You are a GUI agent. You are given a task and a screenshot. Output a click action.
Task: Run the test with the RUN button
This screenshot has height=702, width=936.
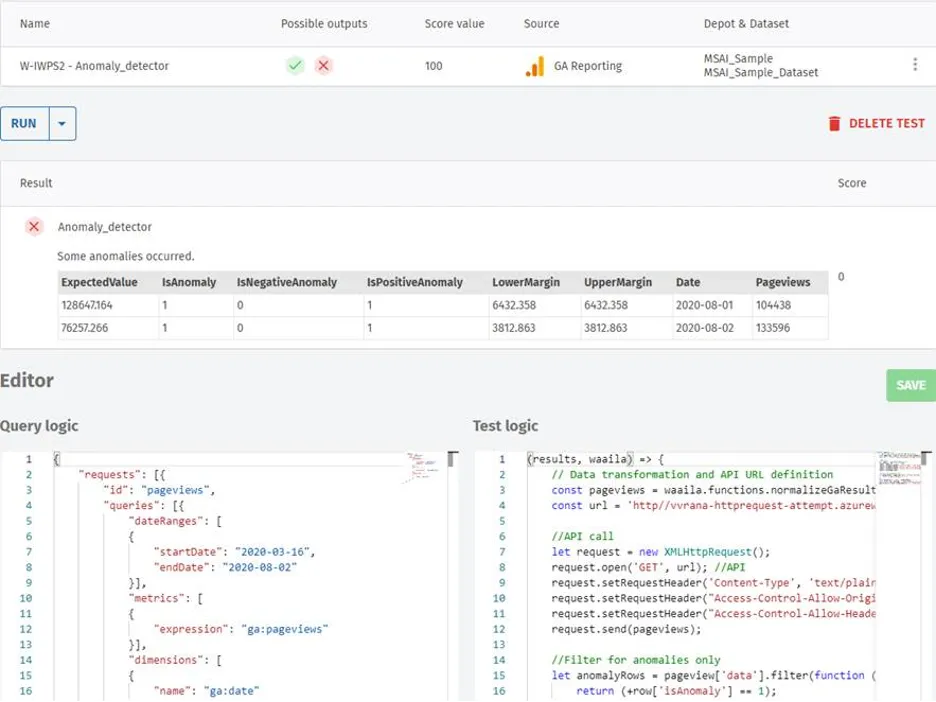(x=24, y=124)
